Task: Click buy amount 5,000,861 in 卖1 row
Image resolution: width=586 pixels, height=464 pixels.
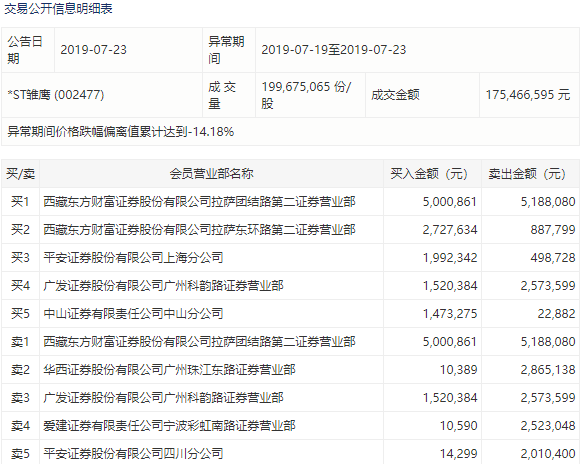Action: (x=450, y=342)
